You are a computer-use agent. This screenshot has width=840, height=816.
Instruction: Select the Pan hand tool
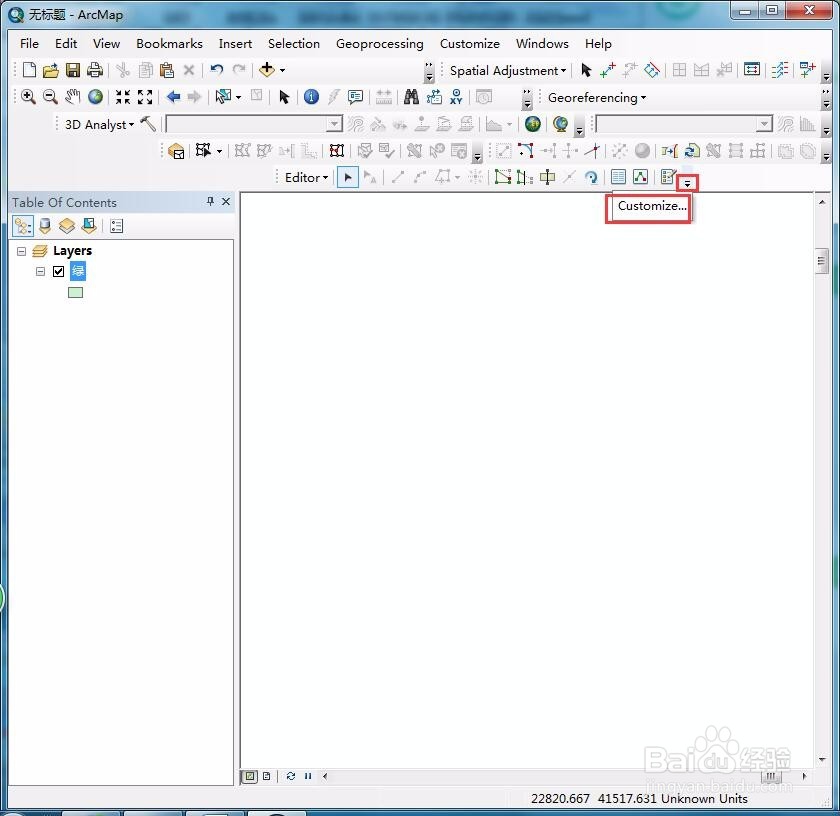[72, 97]
